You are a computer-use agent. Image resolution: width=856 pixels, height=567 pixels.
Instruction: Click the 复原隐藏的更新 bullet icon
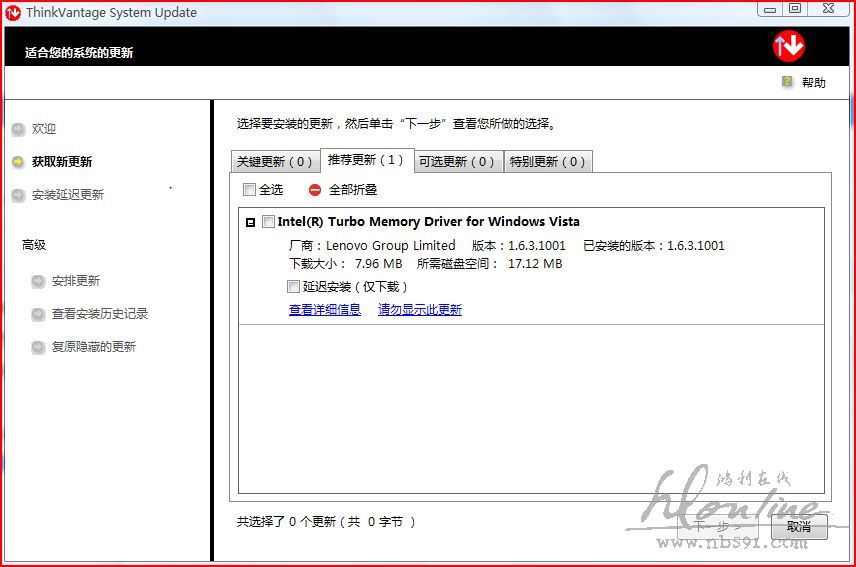click(38, 347)
